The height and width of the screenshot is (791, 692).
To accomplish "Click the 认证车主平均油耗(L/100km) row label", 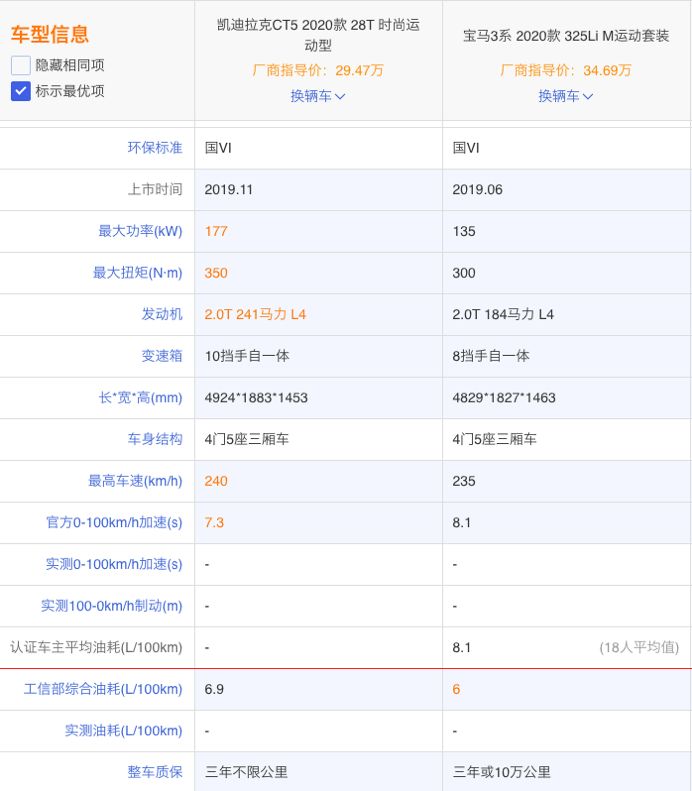I will click(x=96, y=647).
